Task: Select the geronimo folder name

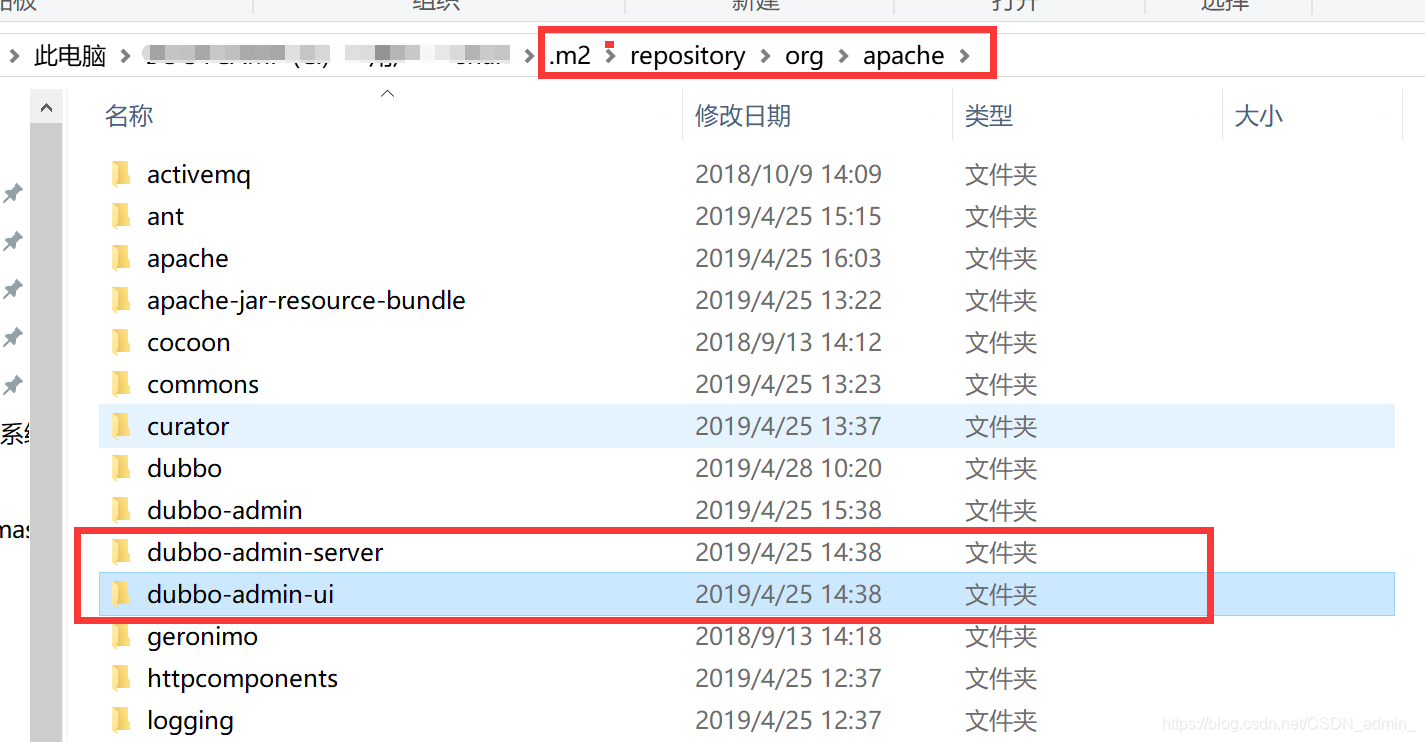Action: [202, 637]
